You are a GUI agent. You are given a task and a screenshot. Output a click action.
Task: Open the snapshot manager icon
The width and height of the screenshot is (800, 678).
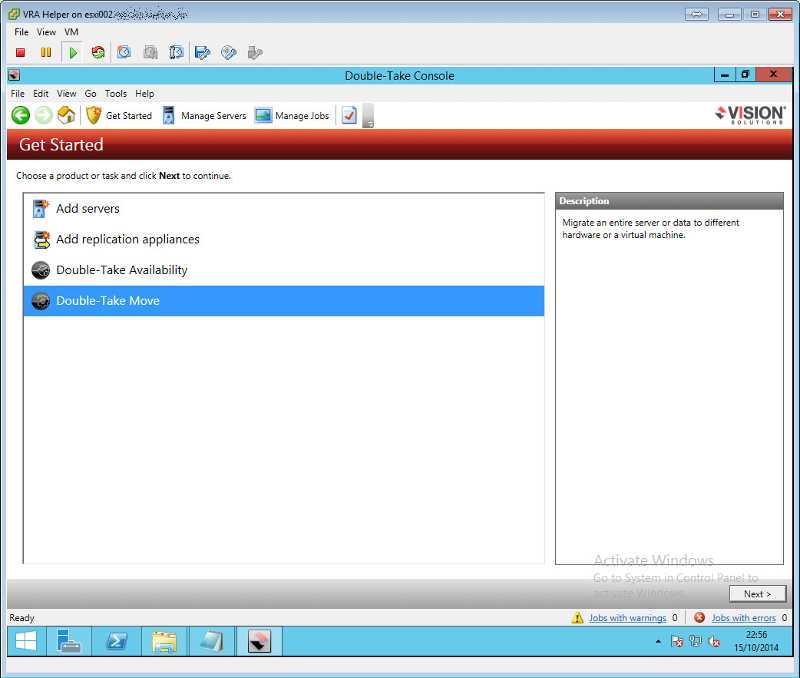click(x=177, y=53)
